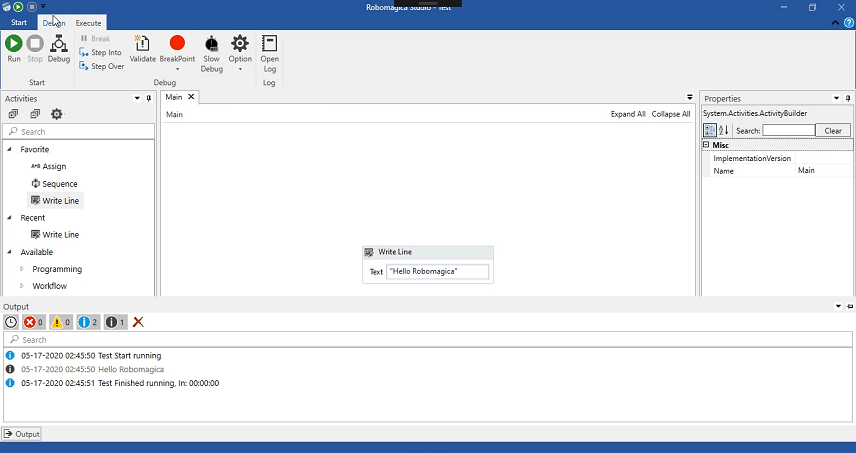This screenshot has width=856, height=453.
Task: Open quick access toolbar dropdown arrow
Action: pyautogui.click(x=43, y=7)
